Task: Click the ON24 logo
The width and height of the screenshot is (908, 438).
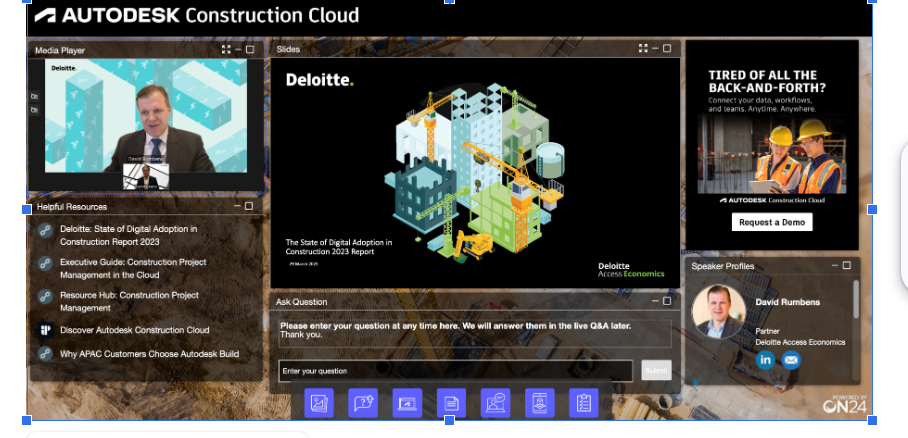Action: coord(845,404)
